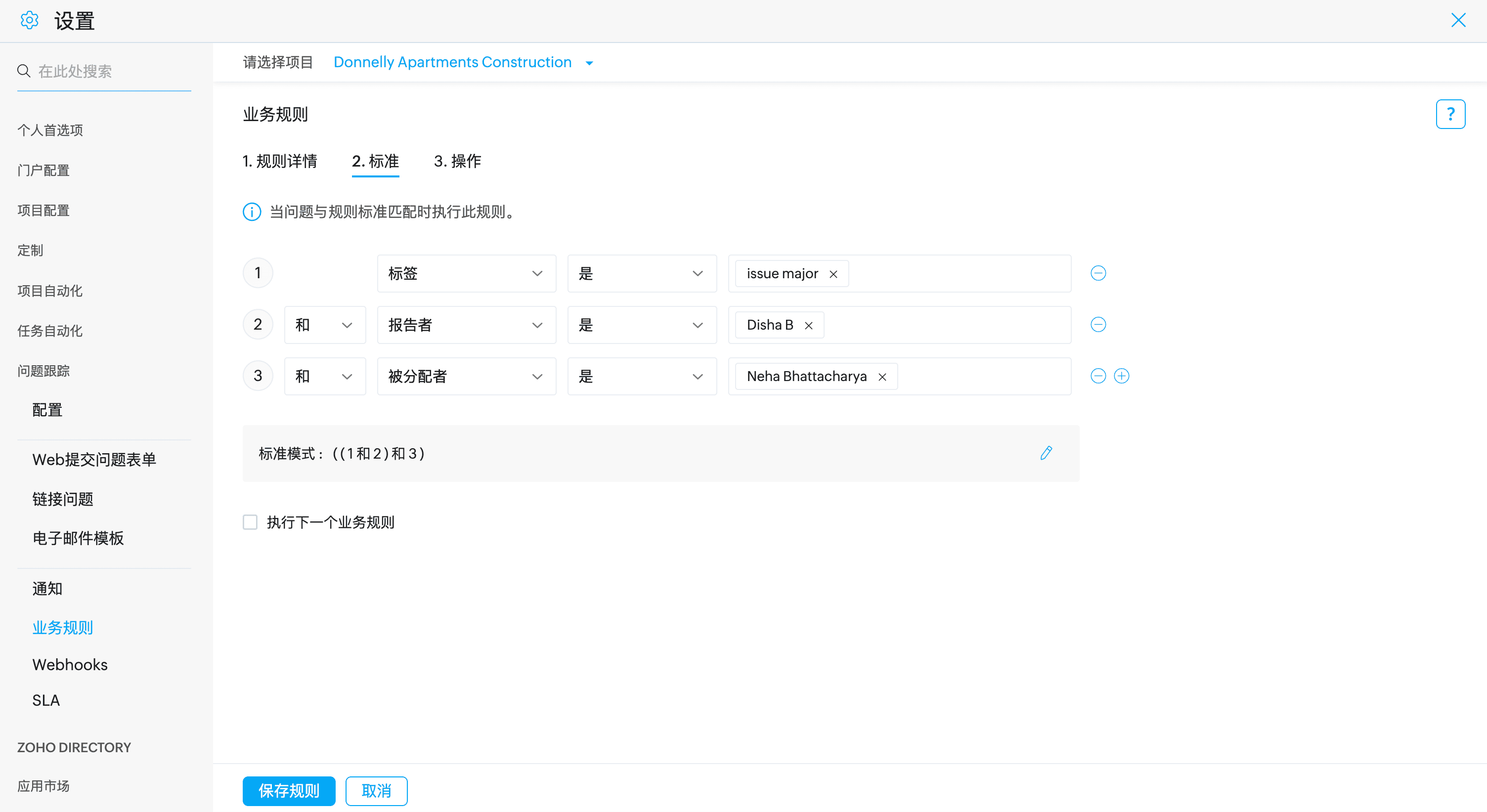Click the '保存规则' button
Image resolution: width=1487 pixels, height=812 pixels.
click(x=289, y=790)
